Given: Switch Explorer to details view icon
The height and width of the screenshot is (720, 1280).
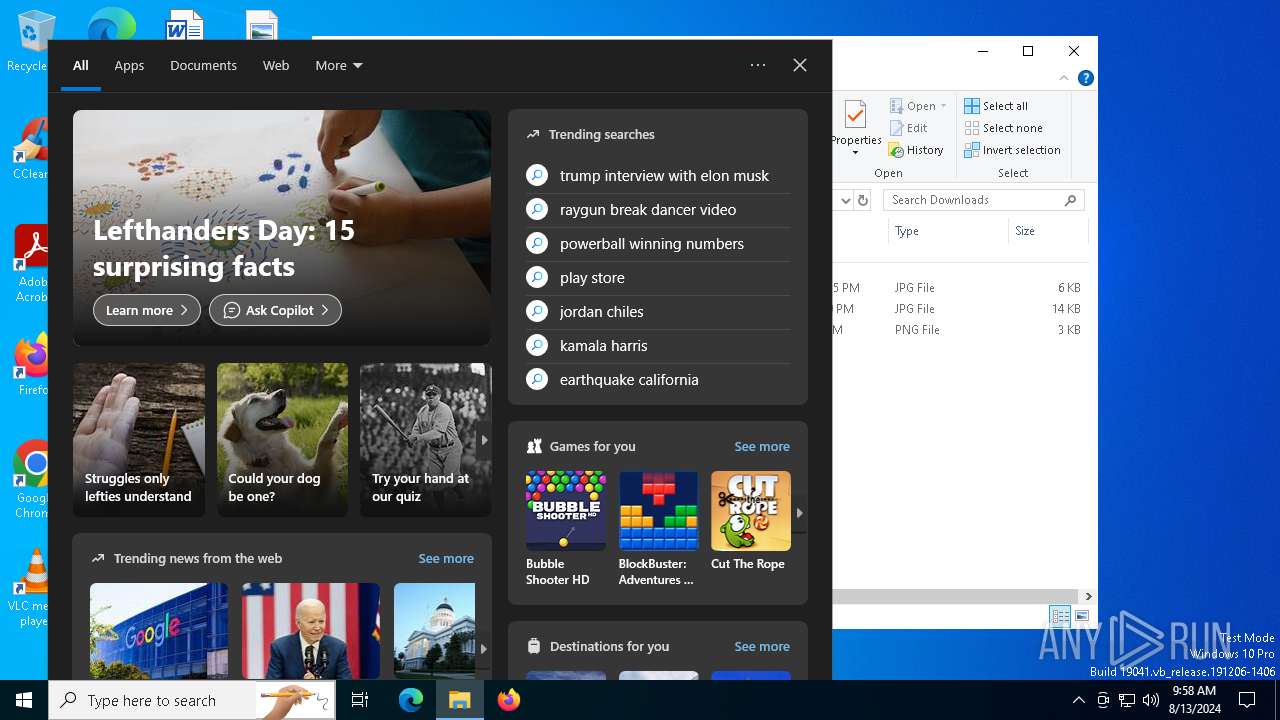Looking at the screenshot, I should pos(1060,616).
